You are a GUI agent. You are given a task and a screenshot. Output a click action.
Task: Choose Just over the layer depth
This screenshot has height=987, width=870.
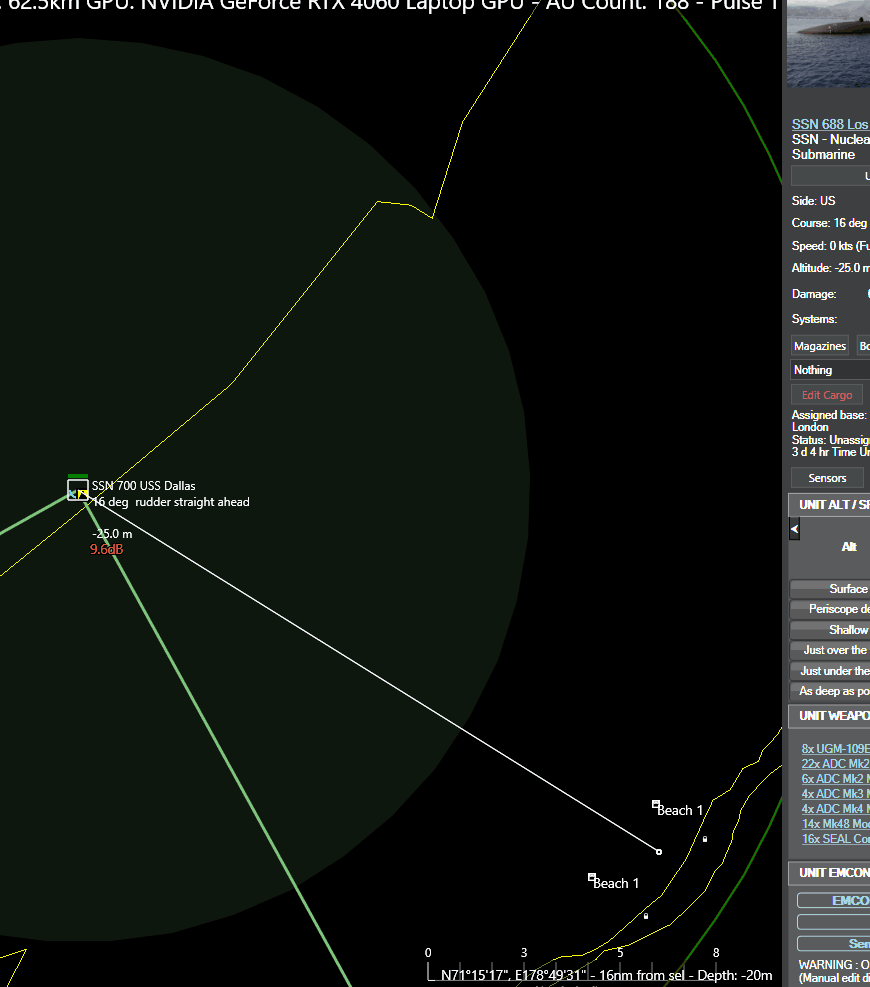tap(830, 650)
